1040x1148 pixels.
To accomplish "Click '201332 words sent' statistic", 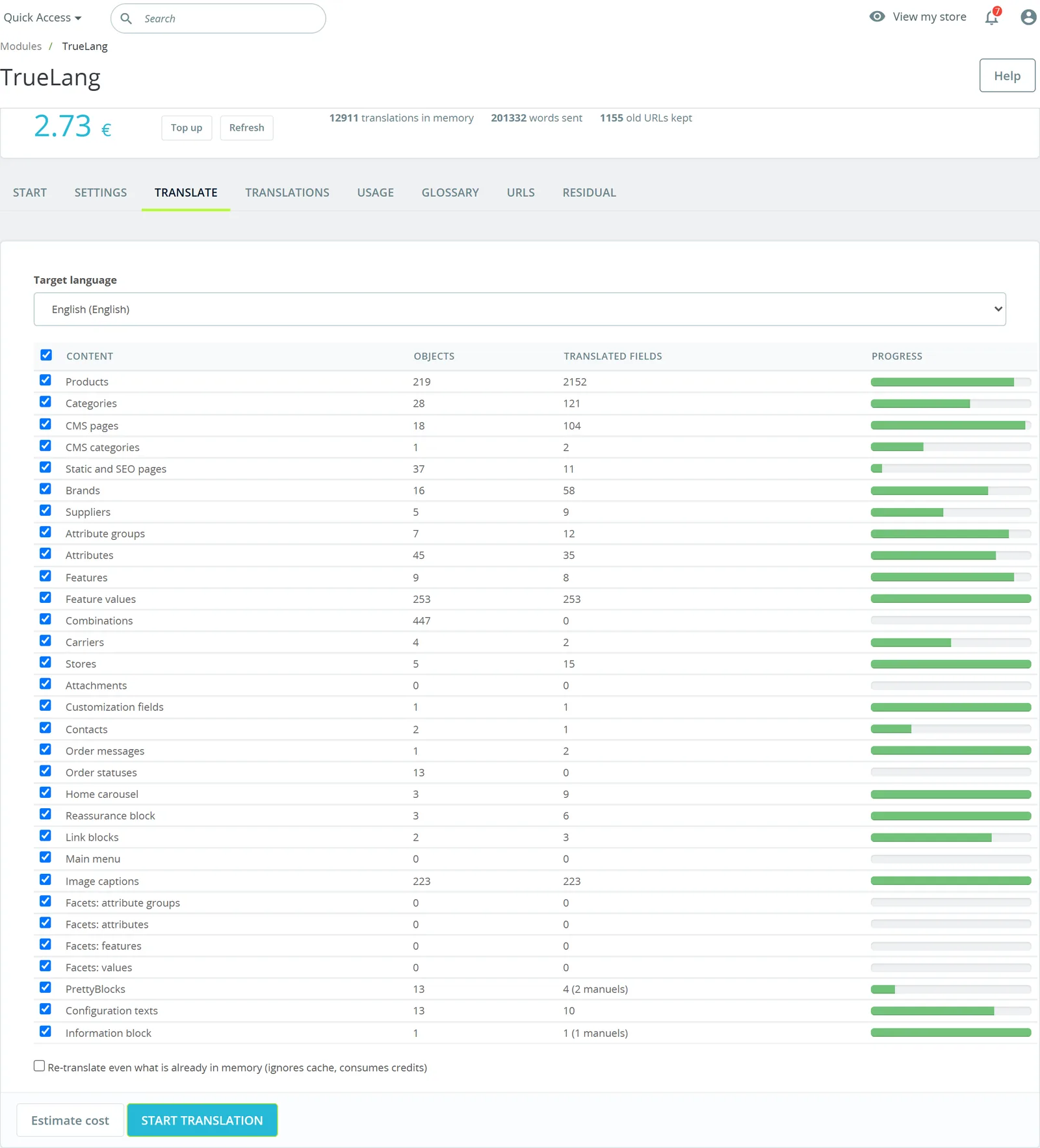I will pos(536,118).
